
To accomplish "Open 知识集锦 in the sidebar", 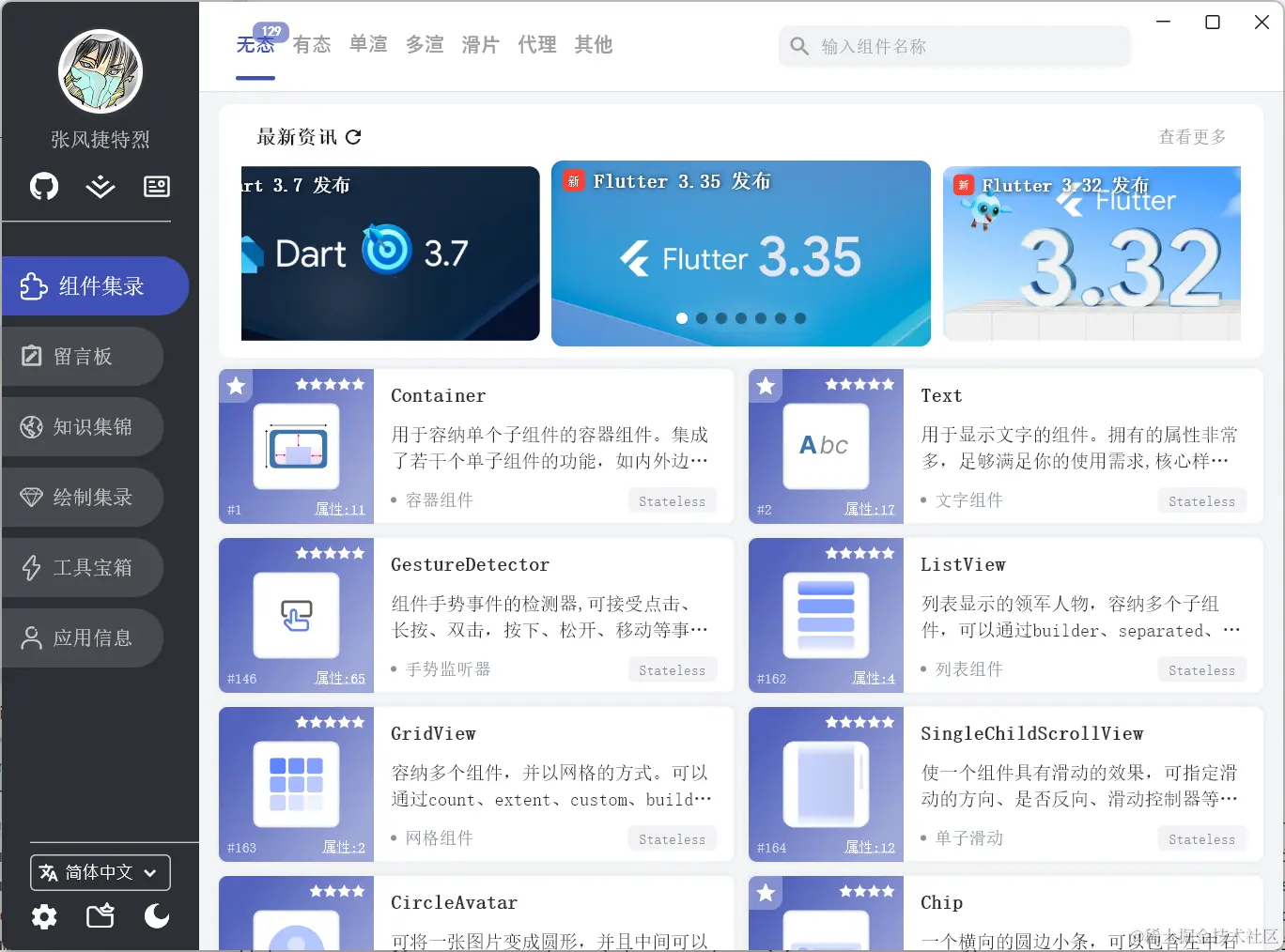I will click(x=83, y=426).
